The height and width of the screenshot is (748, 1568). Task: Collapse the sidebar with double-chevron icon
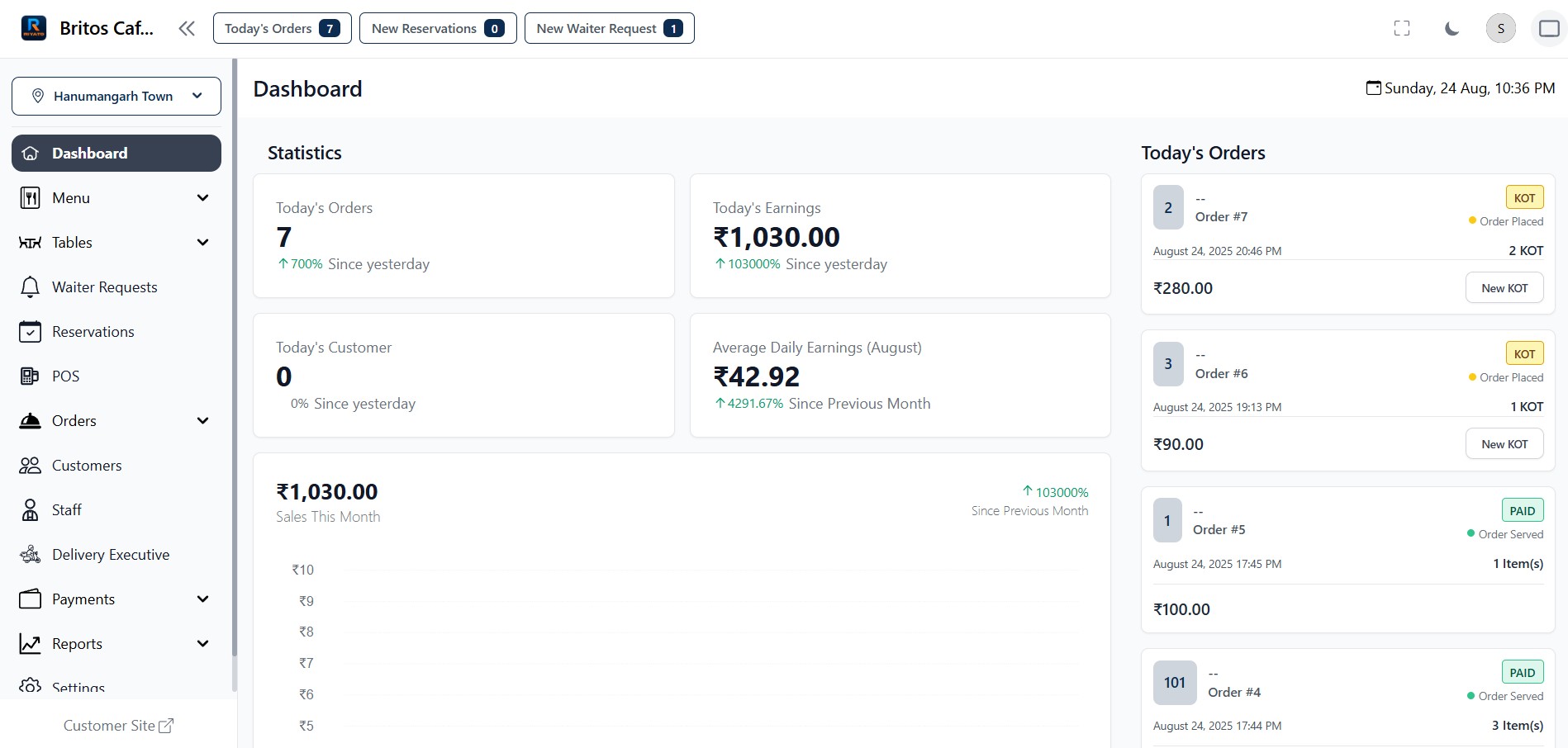click(187, 29)
